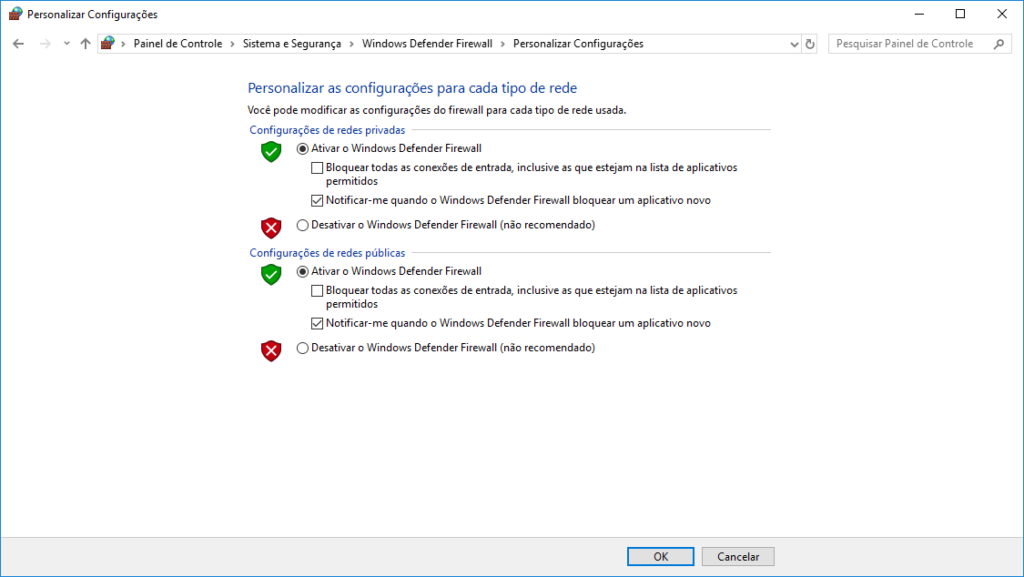
Task: Expand chevron after Windows Defender Firewall breadcrumb
Action: point(503,44)
